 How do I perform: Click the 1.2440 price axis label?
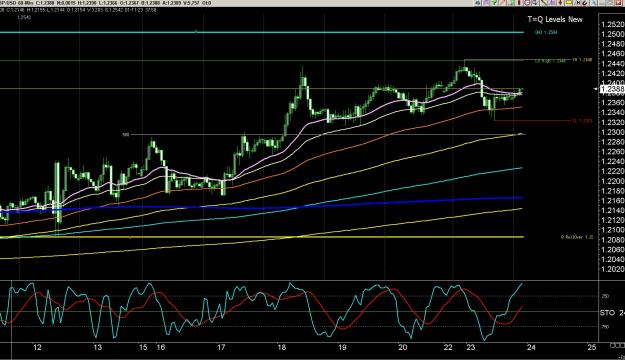coord(613,64)
